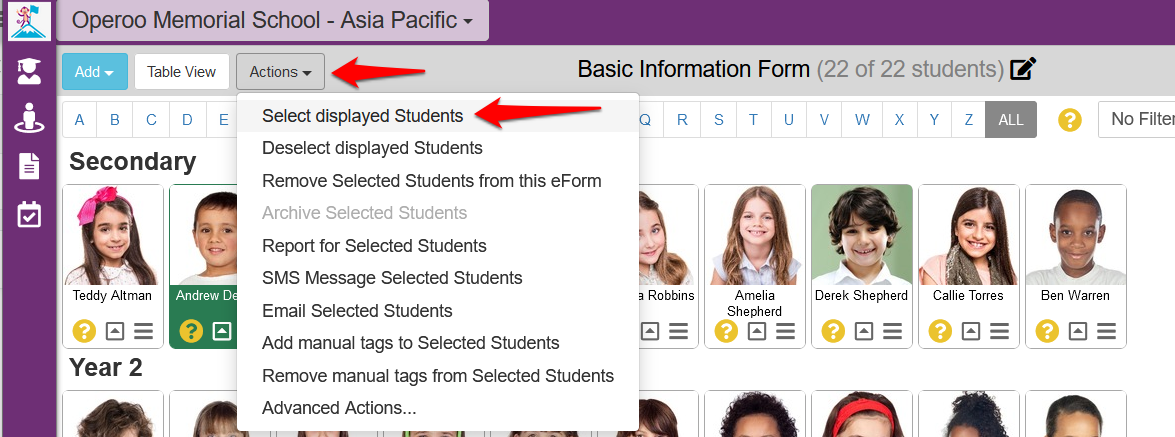Open Ben Warren's hamburger menu icon

click(1106, 331)
